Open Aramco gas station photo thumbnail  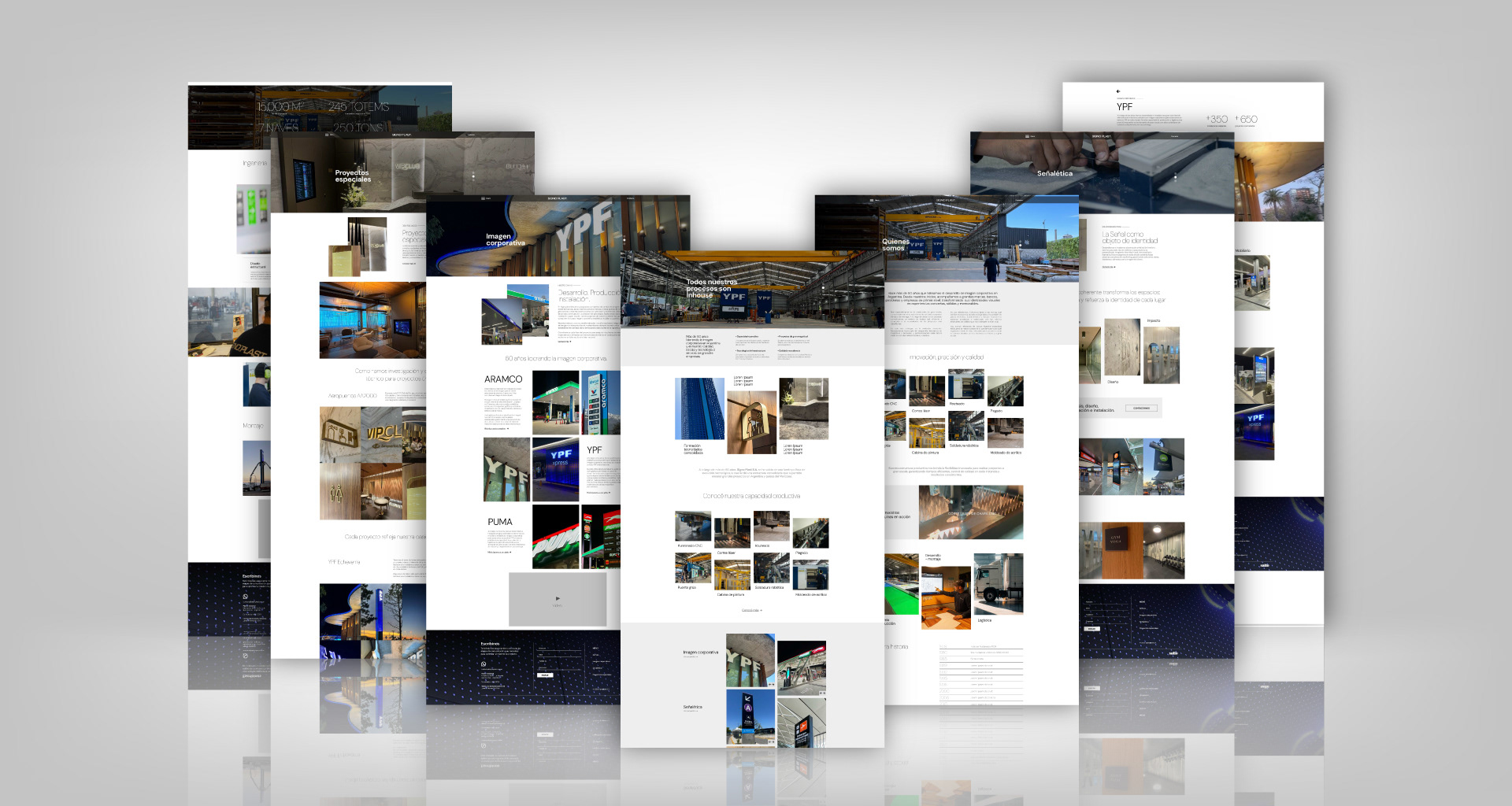556,402
